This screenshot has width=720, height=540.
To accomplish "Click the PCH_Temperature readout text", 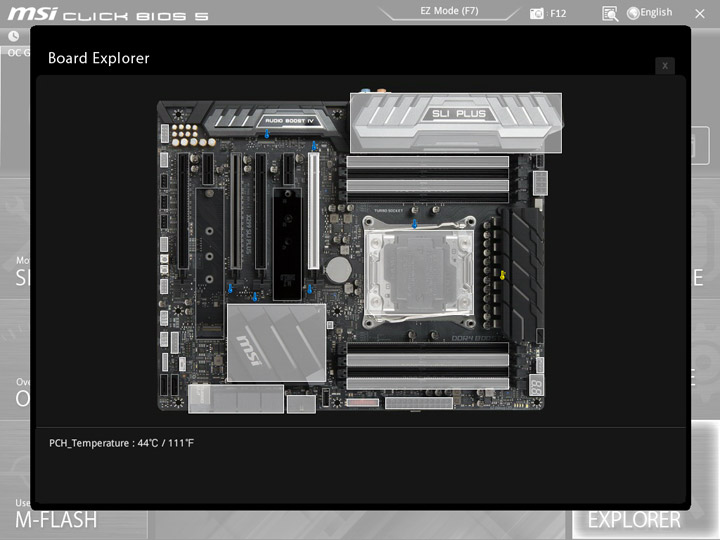I will point(121,443).
